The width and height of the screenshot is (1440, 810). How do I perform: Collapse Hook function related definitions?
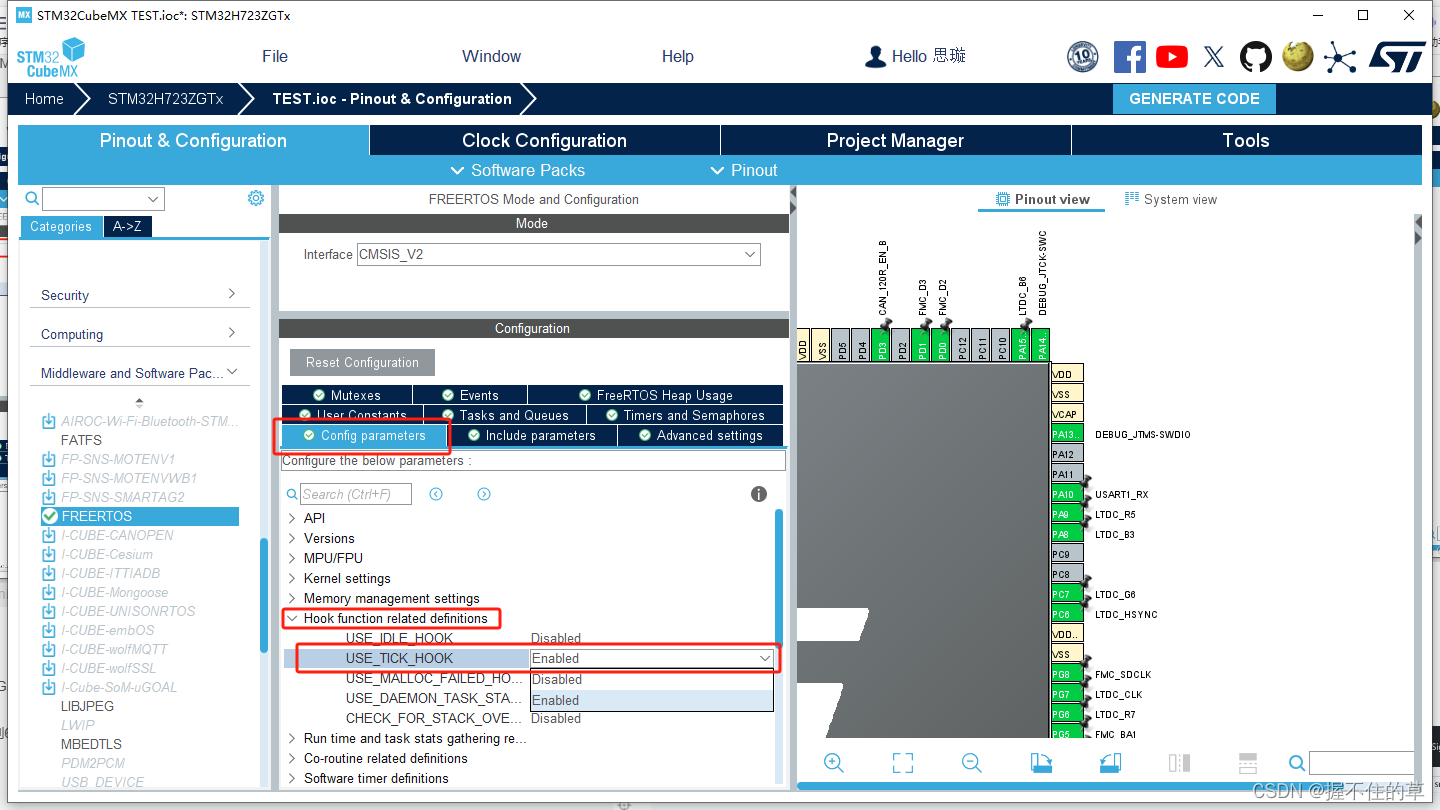292,618
